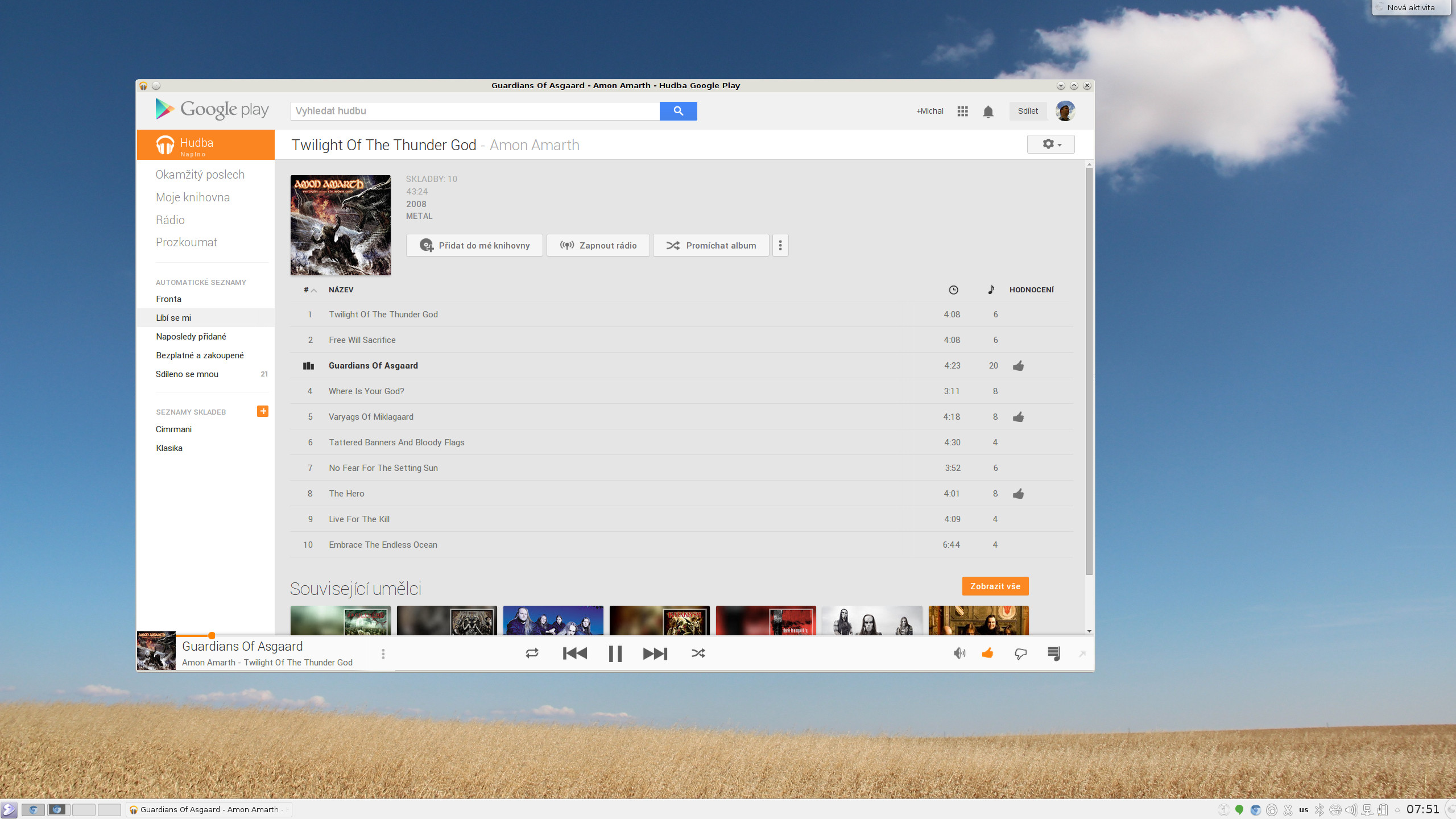1456x819 pixels.
Task: Open the Nová aktivita desktop button
Action: click(1410, 7)
